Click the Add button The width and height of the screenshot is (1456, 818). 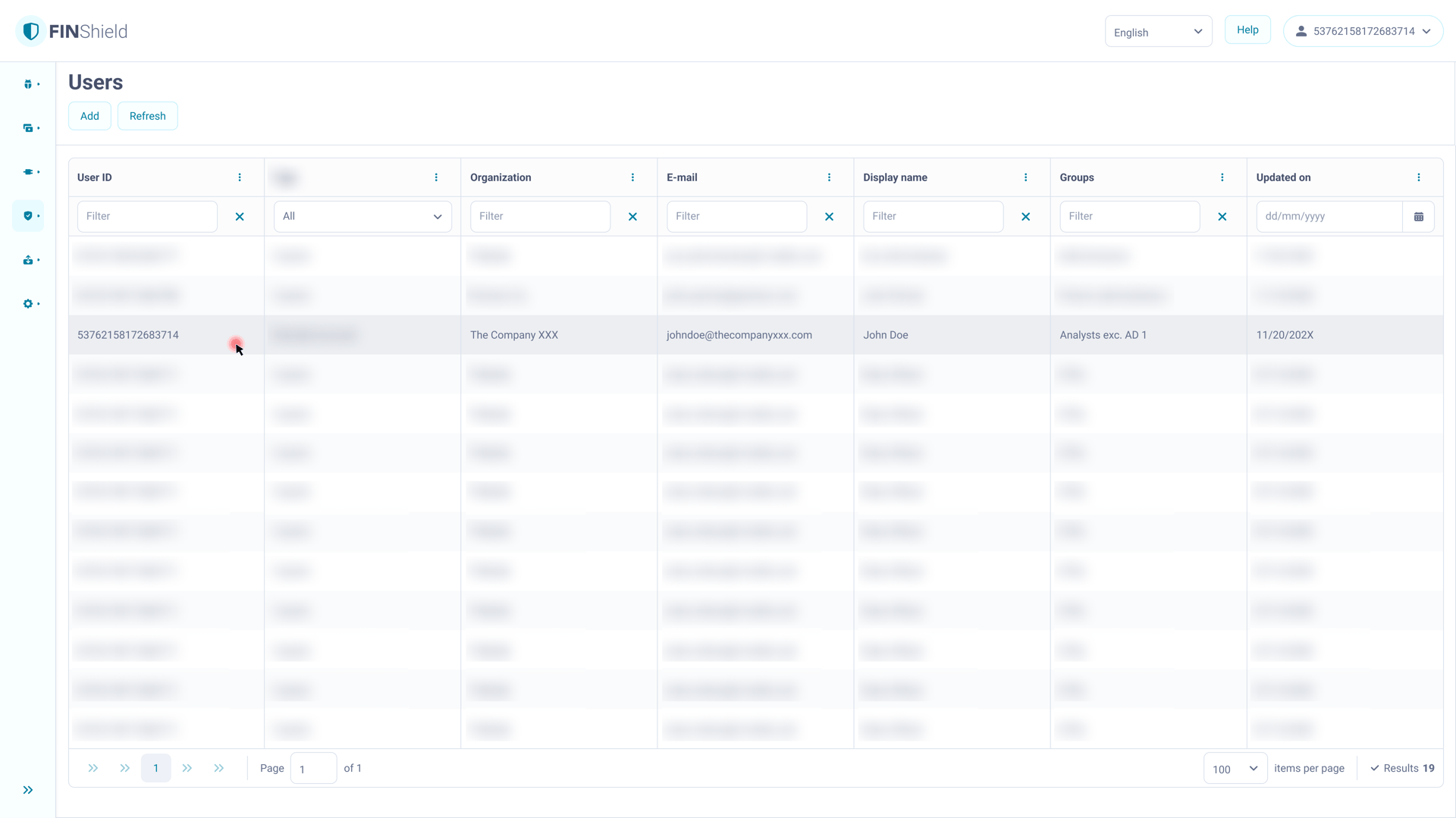click(x=89, y=116)
